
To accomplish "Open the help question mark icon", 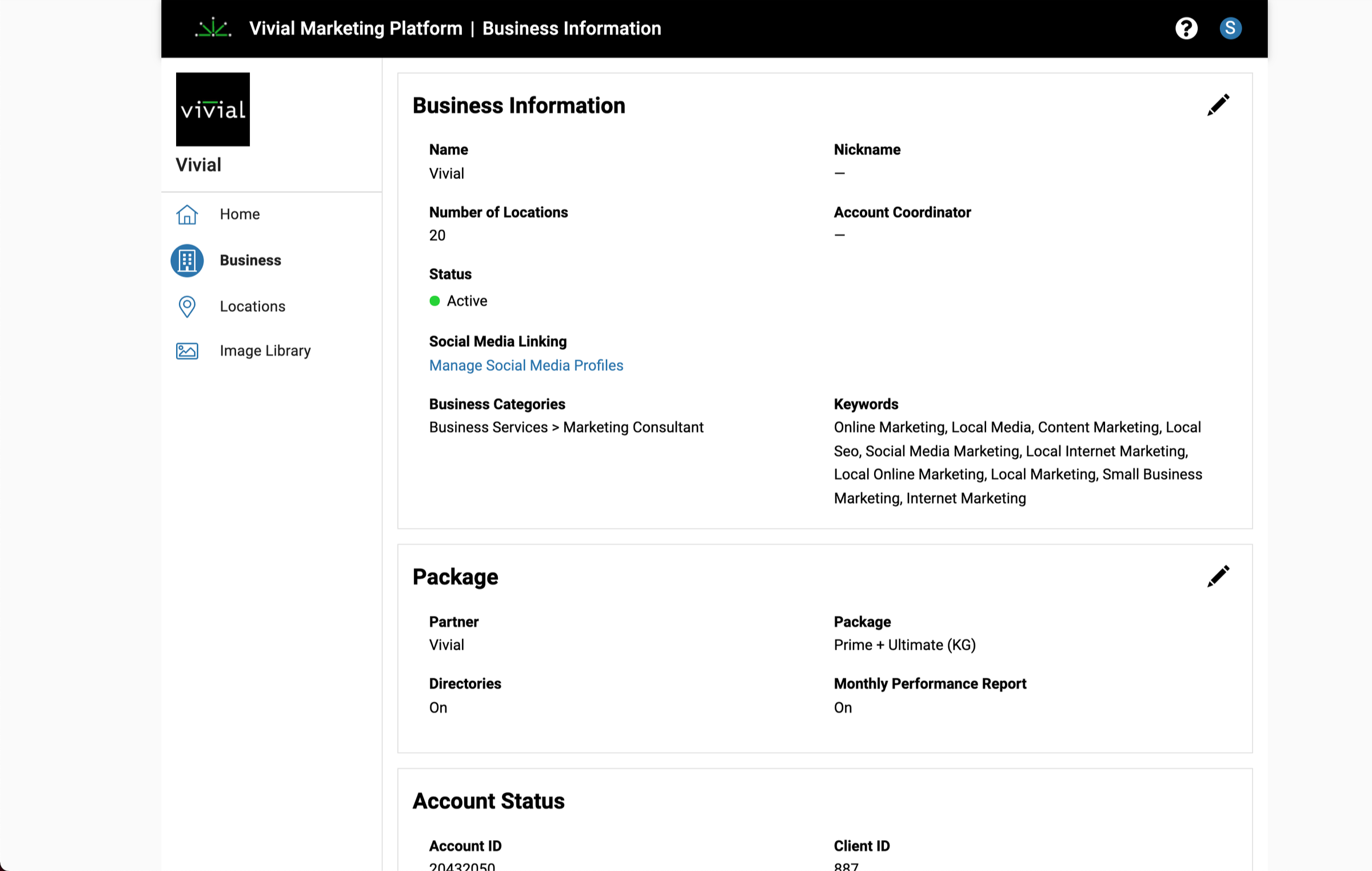I will (x=1186, y=28).
